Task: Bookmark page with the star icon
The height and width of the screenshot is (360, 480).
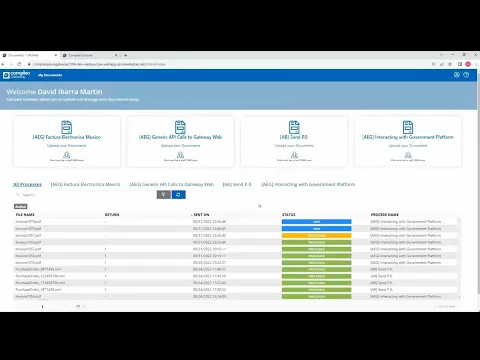Action: pos(450,64)
